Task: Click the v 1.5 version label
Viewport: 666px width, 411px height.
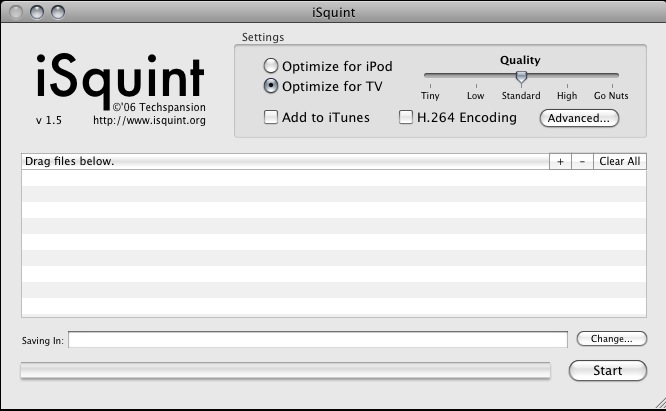Action: coord(49,121)
